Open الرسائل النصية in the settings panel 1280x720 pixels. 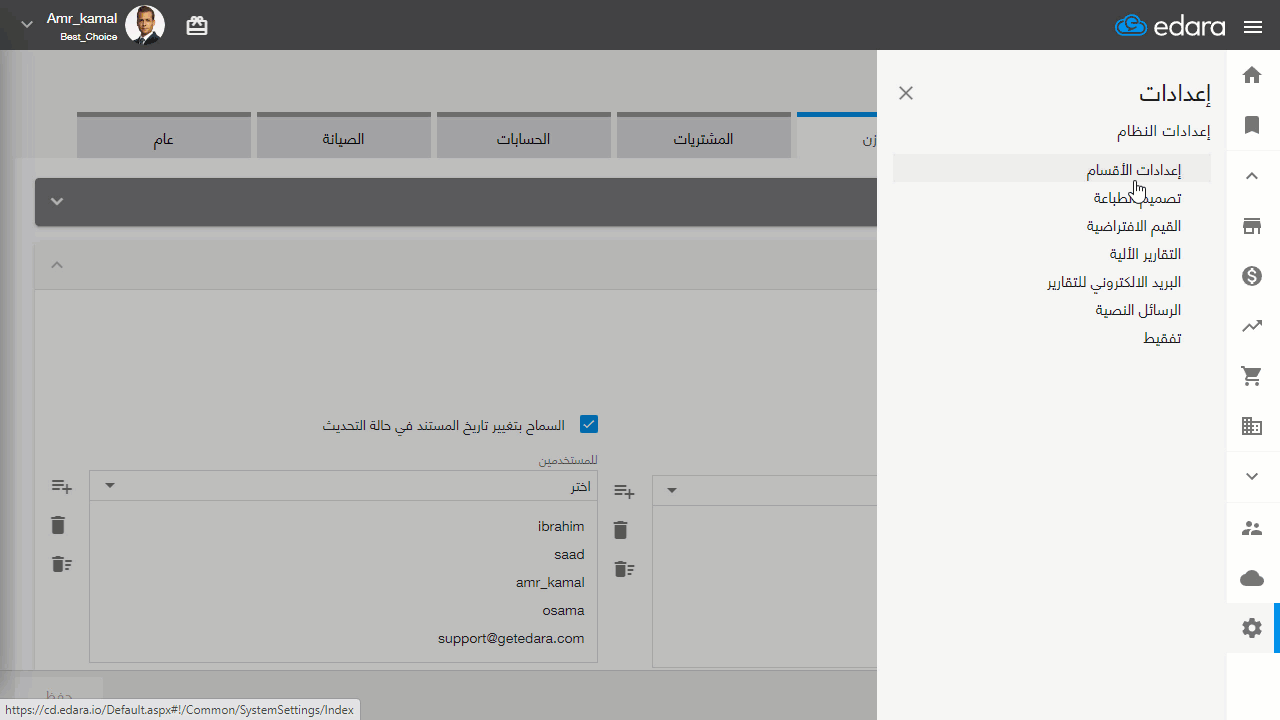1138,310
